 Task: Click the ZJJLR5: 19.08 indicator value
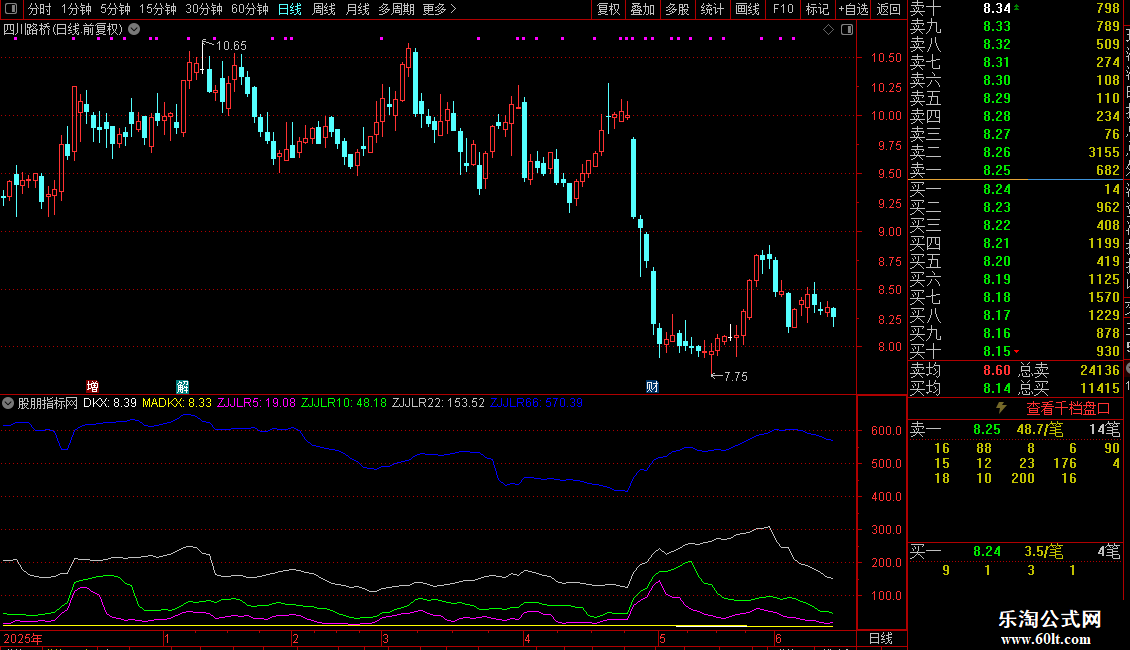(256, 404)
